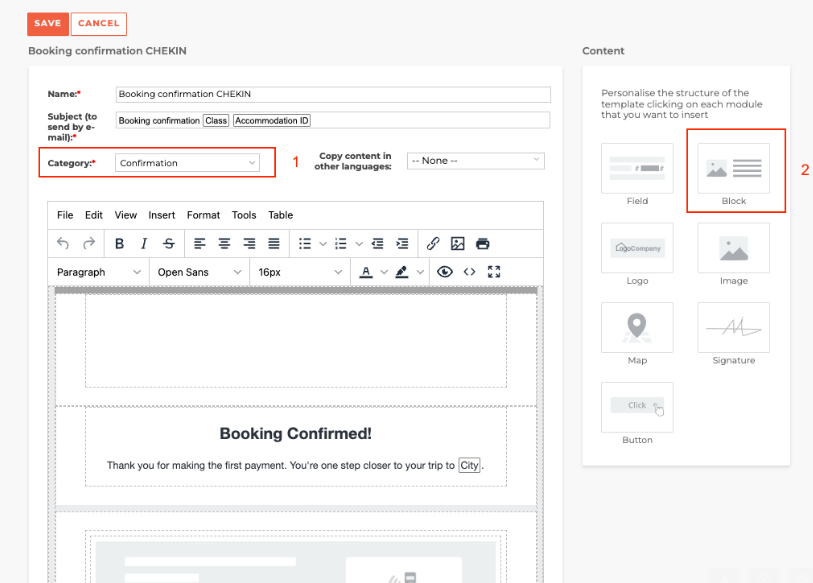
Task: Insert a link using the chain icon
Action: pyautogui.click(x=433, y=243)
